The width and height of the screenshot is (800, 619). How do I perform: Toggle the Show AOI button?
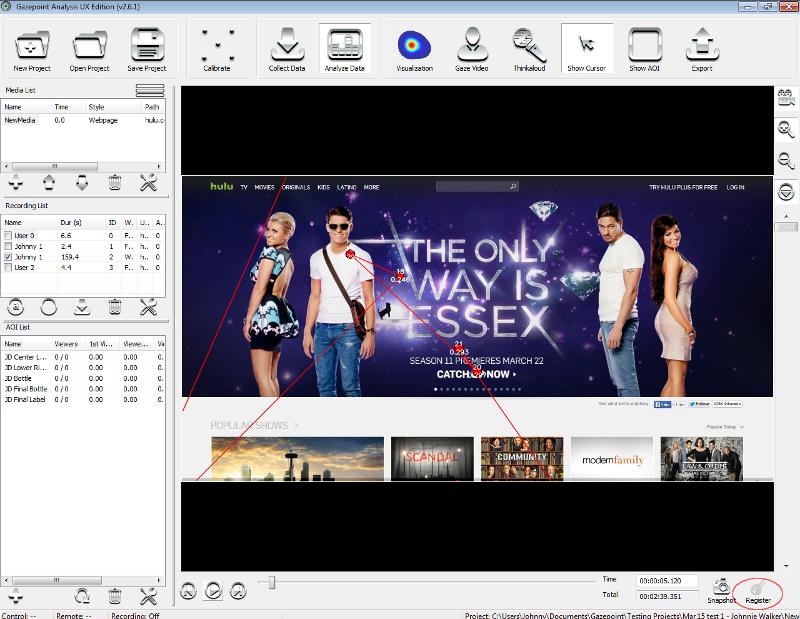[x=644, y=49]
